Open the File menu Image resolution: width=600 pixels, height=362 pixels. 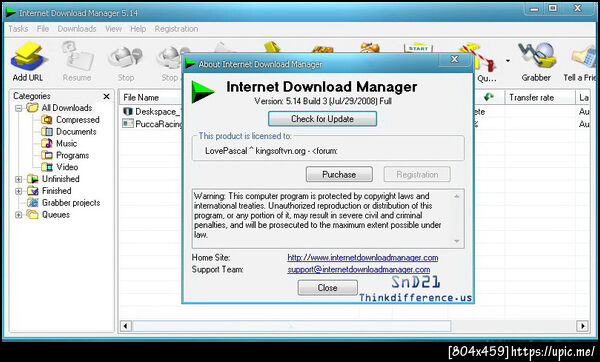click(x=43, y=29)
